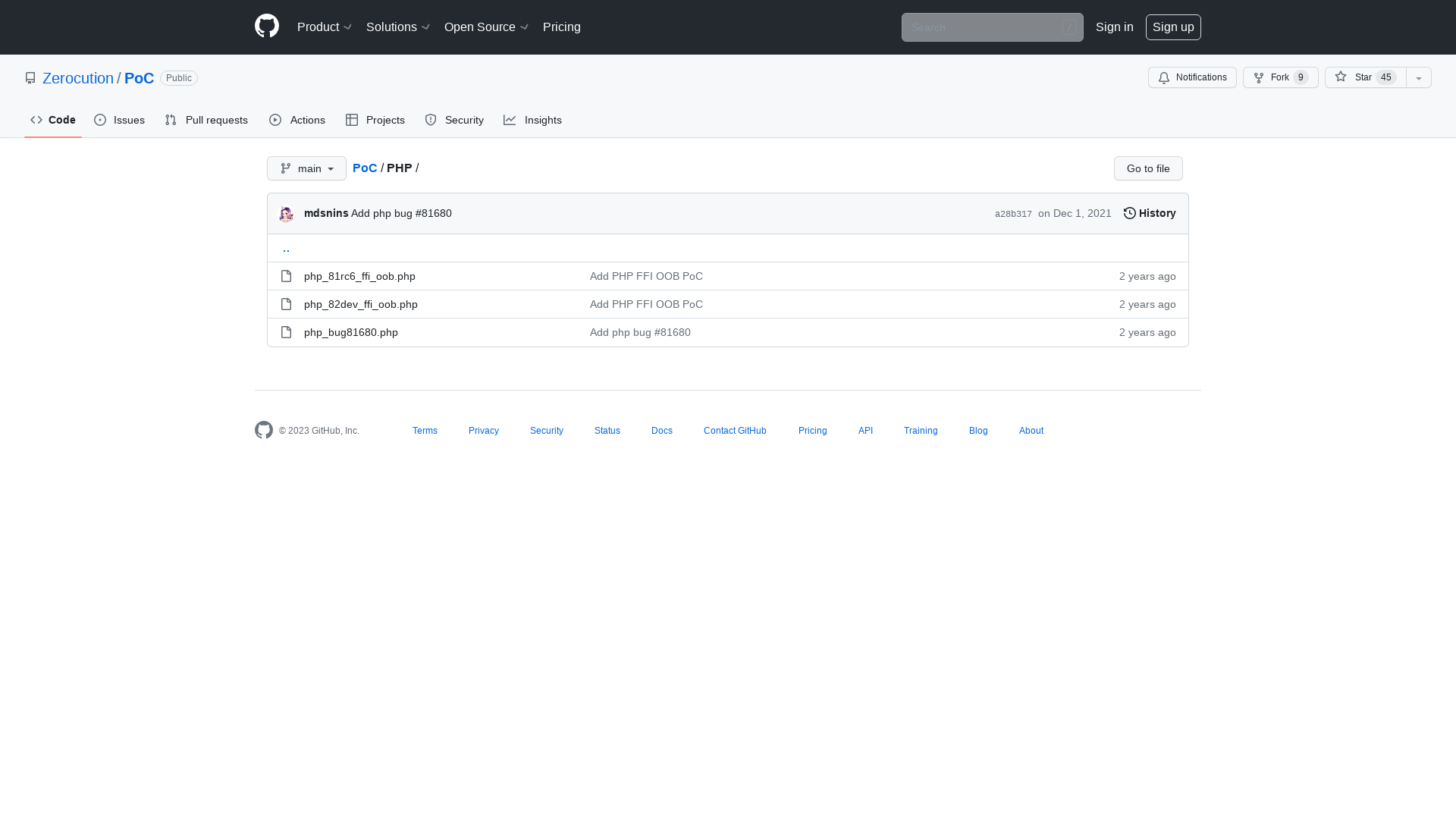Open commit hash a28b317

[1013, 214]
